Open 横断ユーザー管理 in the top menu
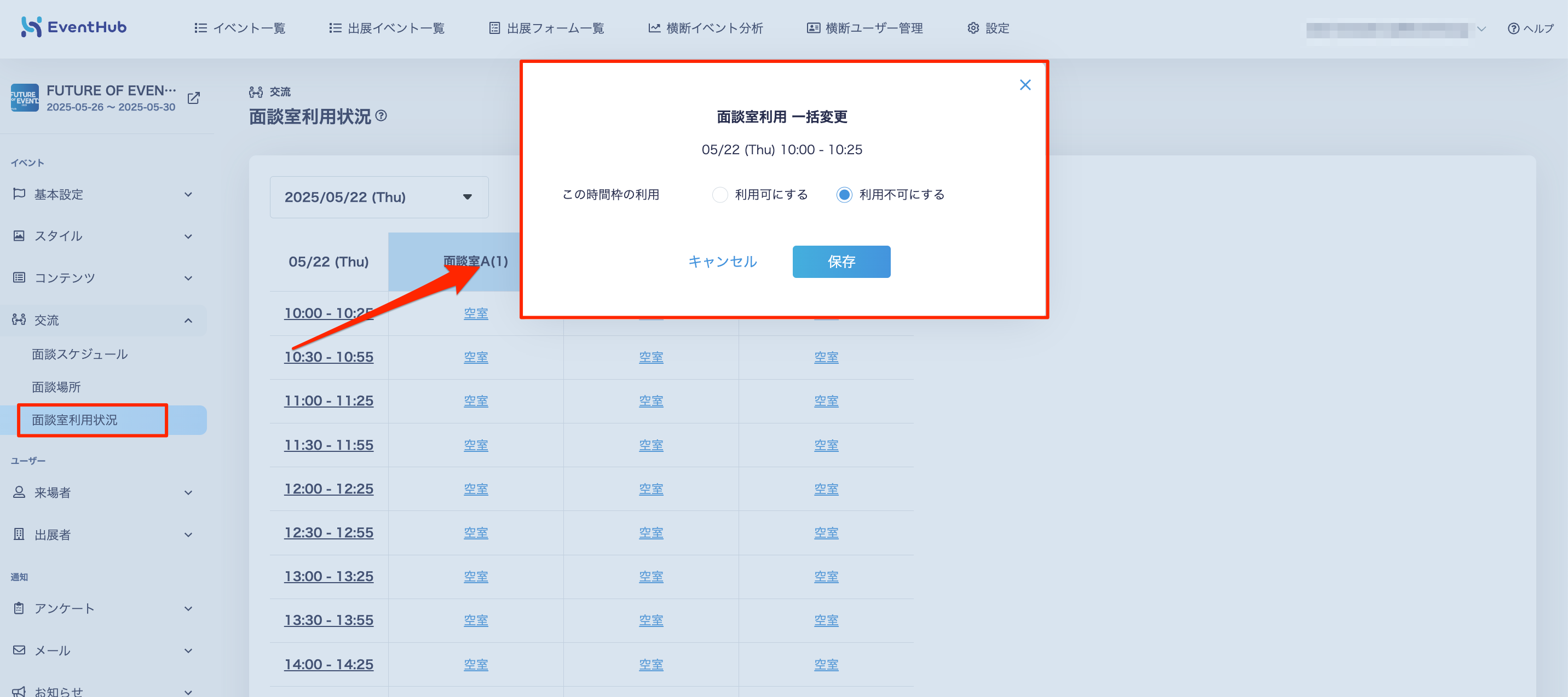 865,28
